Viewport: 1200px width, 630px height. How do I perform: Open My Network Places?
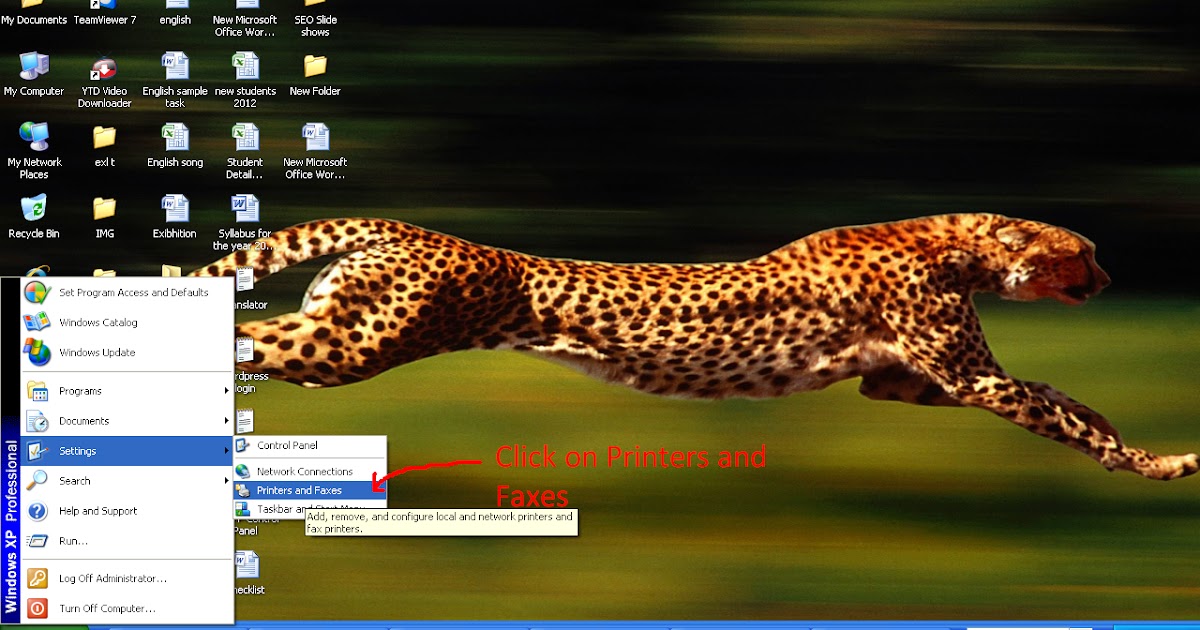34,142
